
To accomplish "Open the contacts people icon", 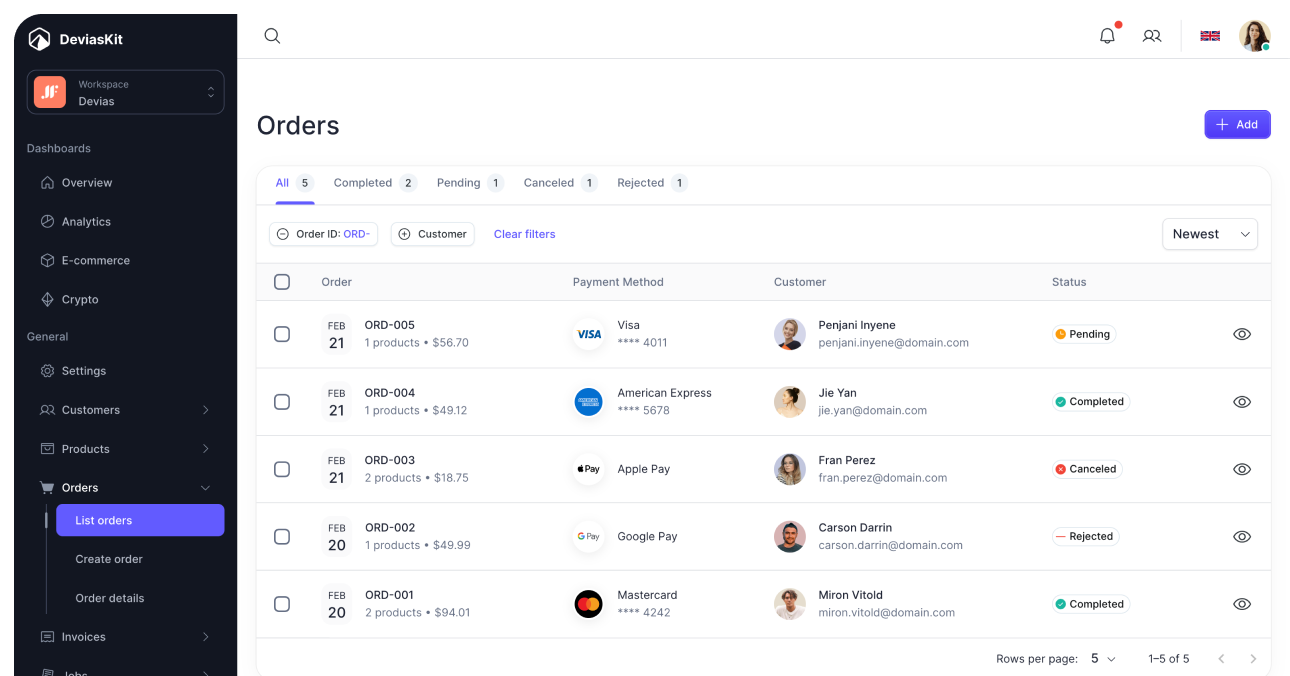I will coord(1152,36).
